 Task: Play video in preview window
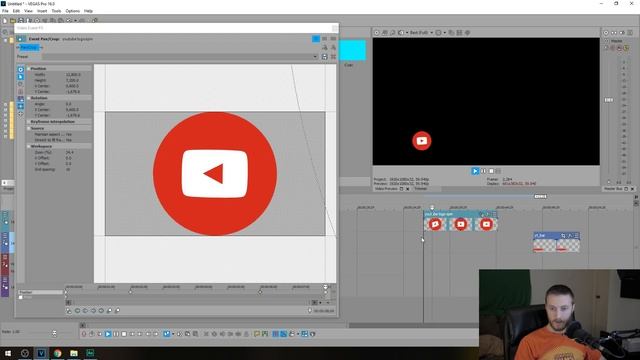pyautogui.click(x=475, y=171)
